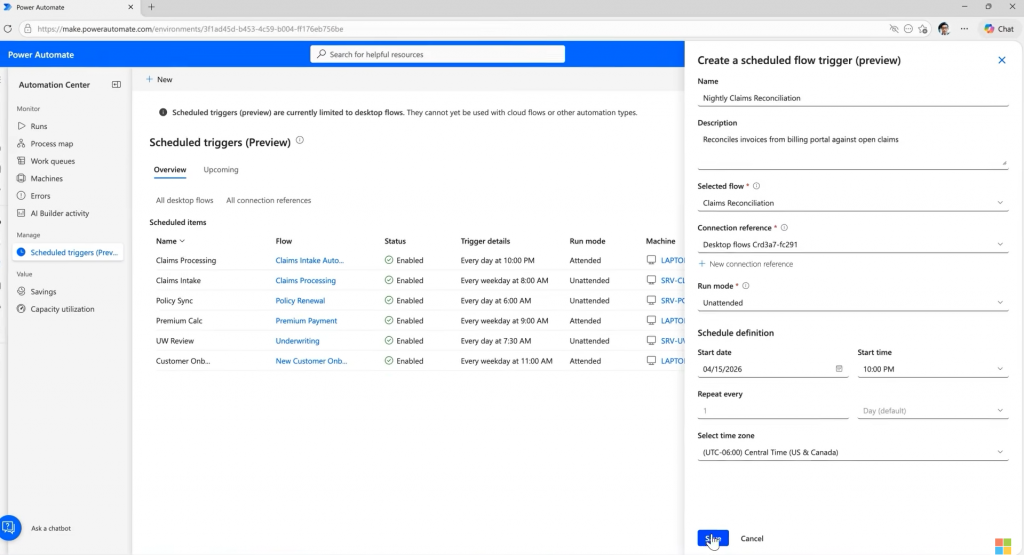Open Capacity utilization page

tap(62, 309)
